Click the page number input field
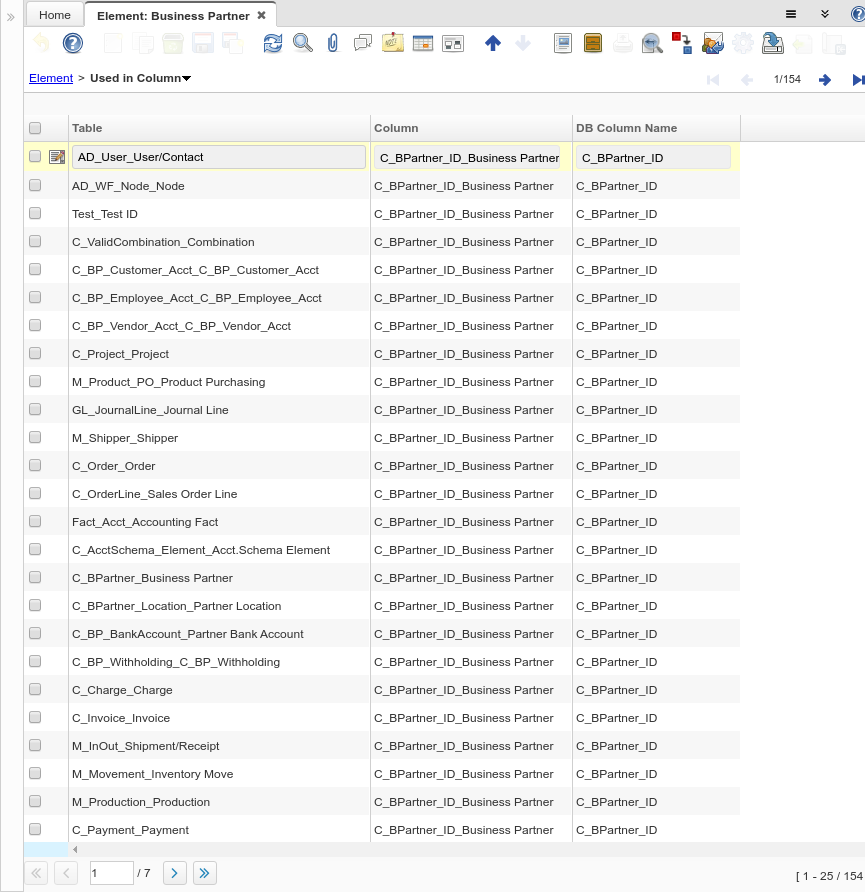This screenshot has height=892, width=865. click(x=111, y=873)
